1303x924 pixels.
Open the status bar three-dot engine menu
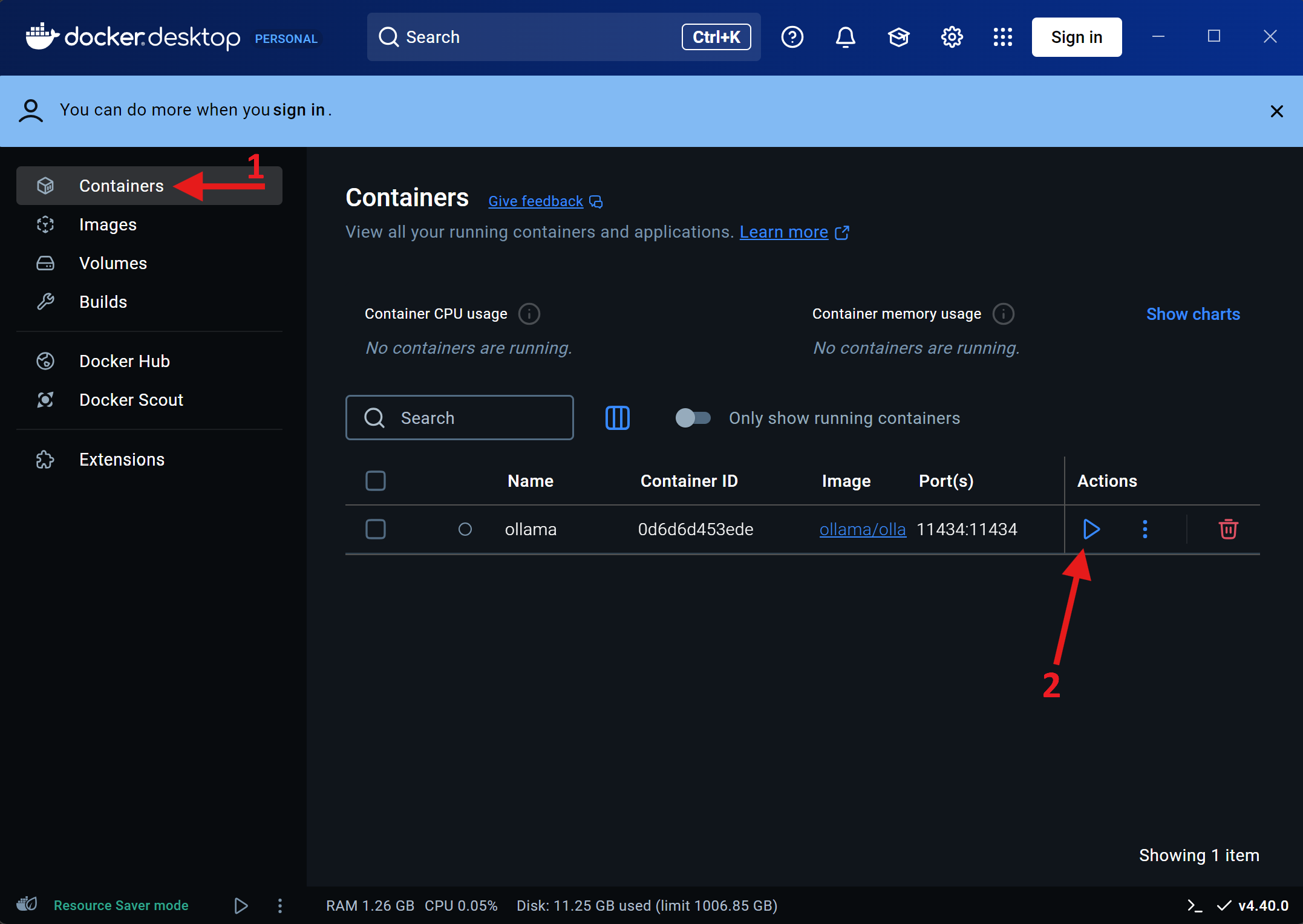[x=279, y=905]
